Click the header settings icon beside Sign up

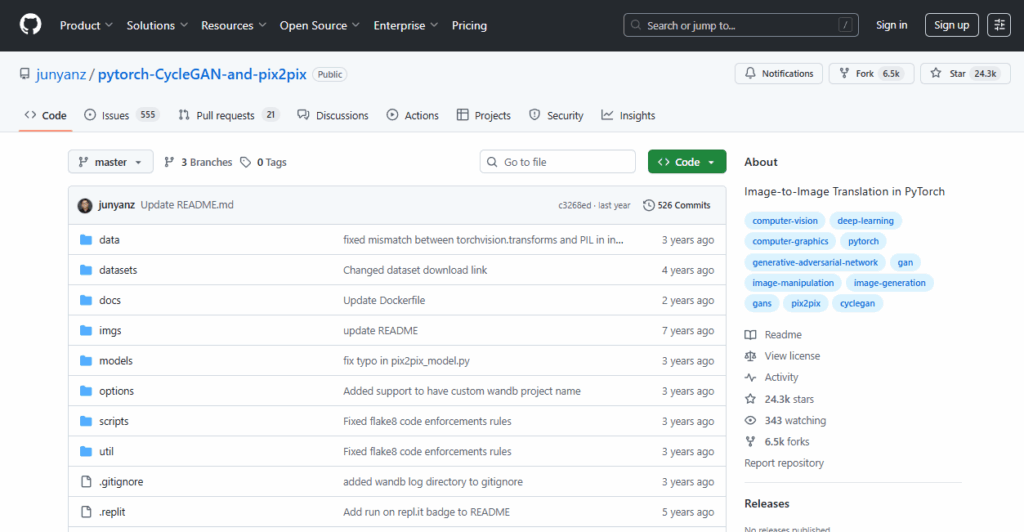pos(999,25)
